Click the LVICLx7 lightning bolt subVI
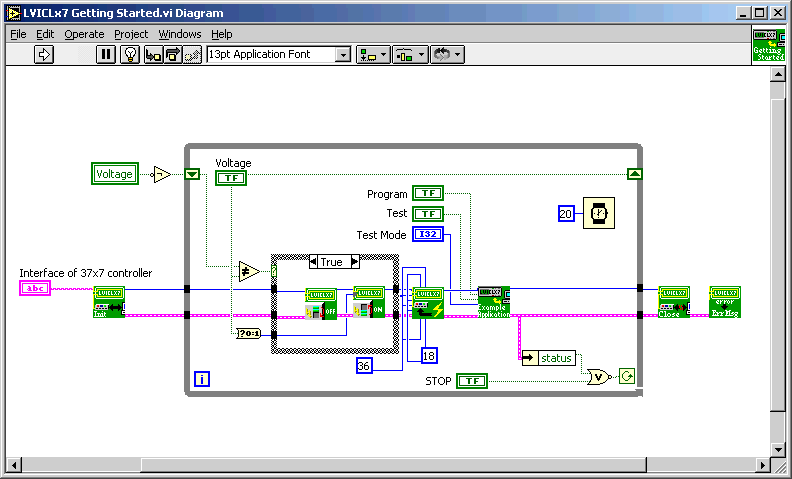The height and width of the screenshot is (479, 792). (428, 303)
